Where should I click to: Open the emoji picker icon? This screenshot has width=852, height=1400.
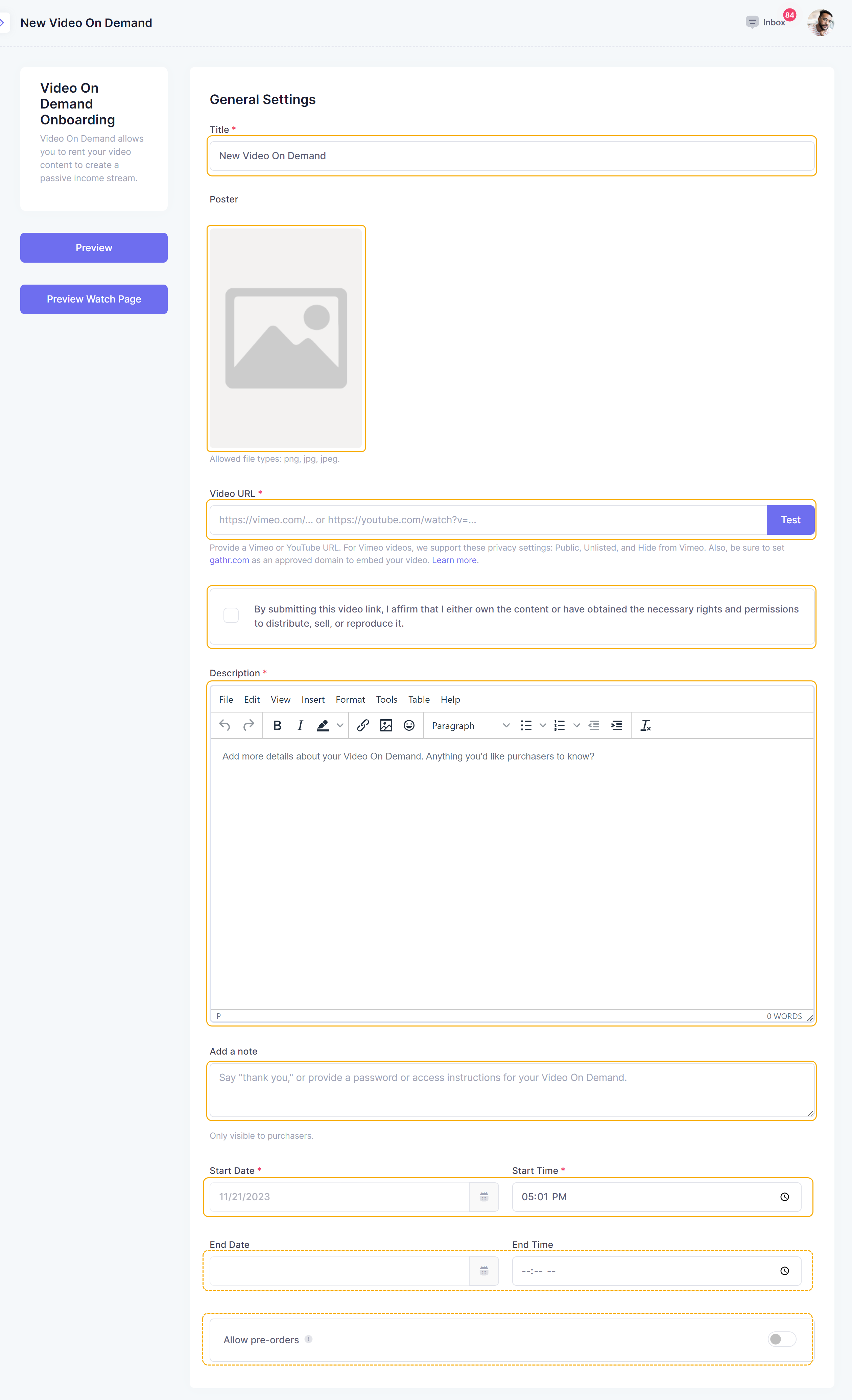pos(409,726)
